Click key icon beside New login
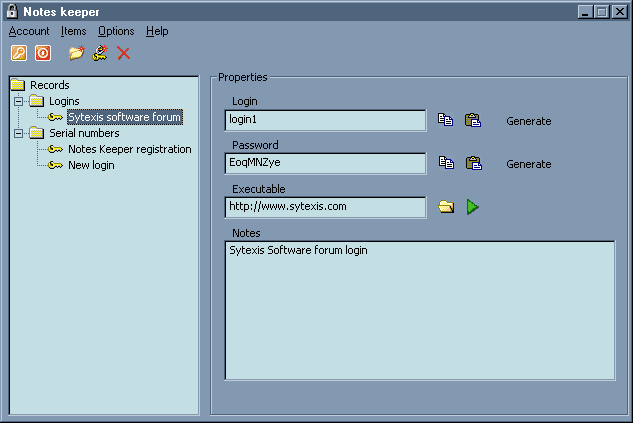The width and height of the screenshot is (633, 423). (55, 165)
